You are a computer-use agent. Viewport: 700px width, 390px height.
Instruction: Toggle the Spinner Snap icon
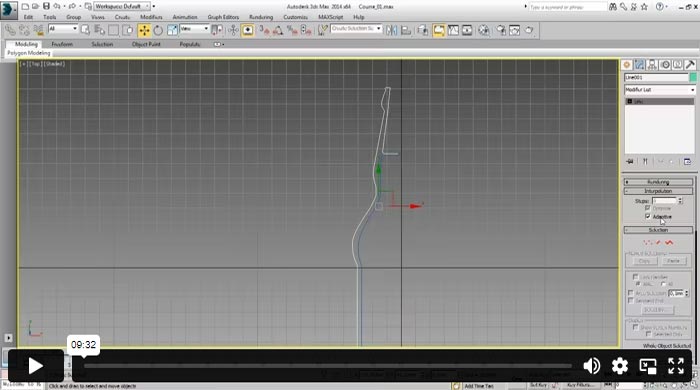pyautogui.click(x=306, y=30)
